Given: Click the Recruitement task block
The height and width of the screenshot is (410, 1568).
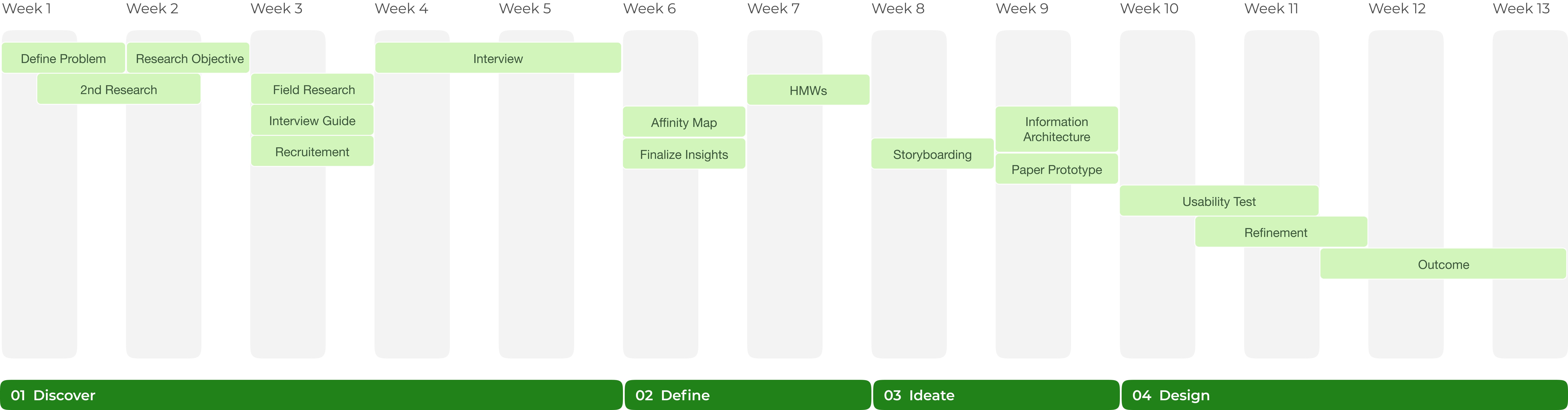Looking at the screenshot, I should [x=312, y=152].
